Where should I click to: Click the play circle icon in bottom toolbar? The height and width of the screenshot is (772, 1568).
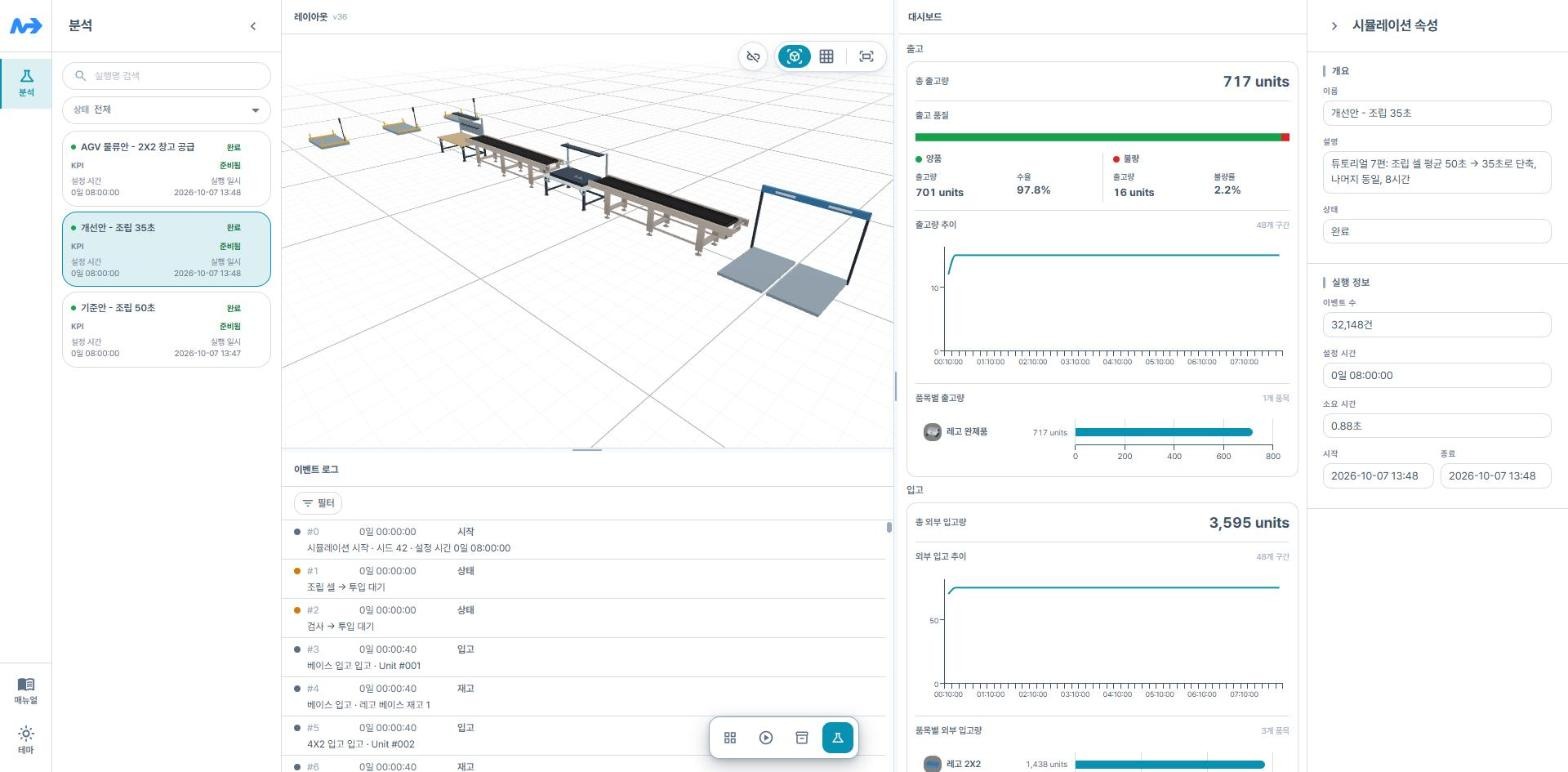pos(766,738)
